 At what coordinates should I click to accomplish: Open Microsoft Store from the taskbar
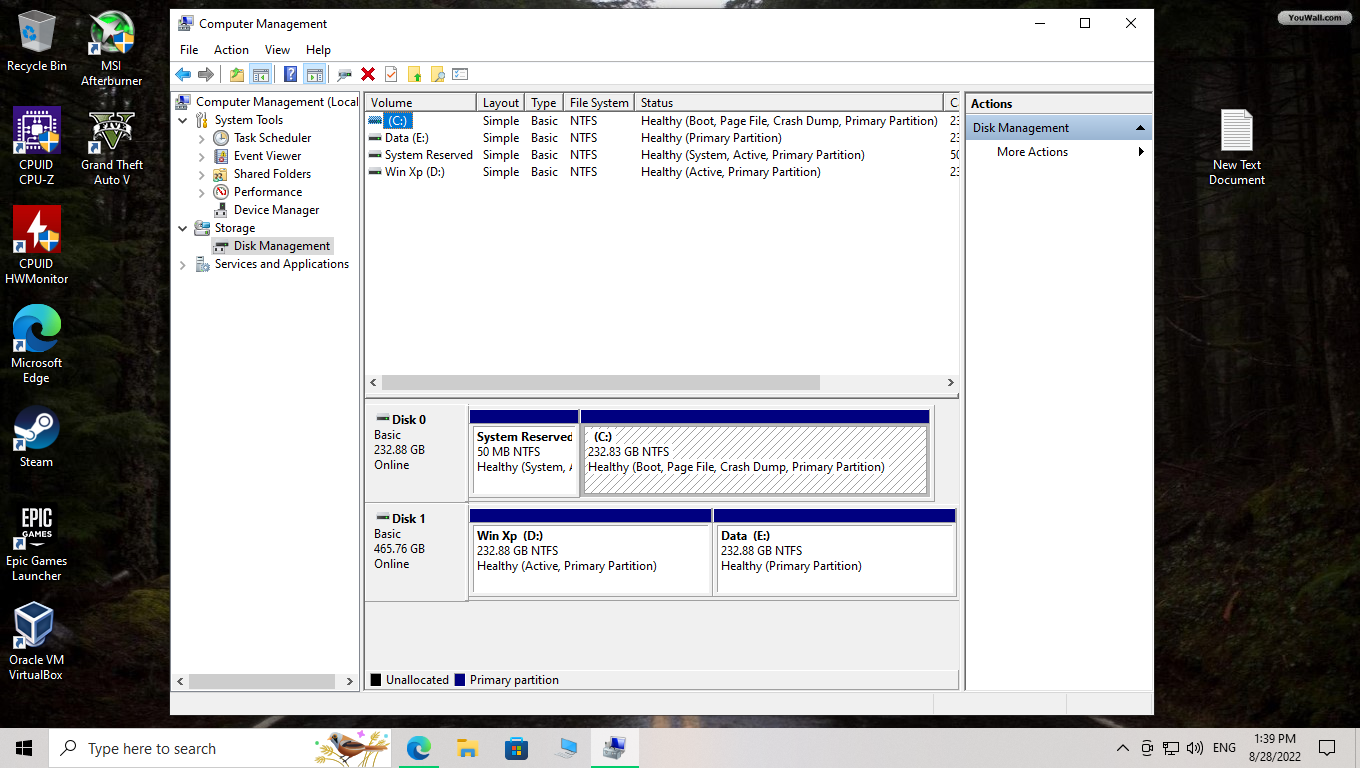pos(516,748)
